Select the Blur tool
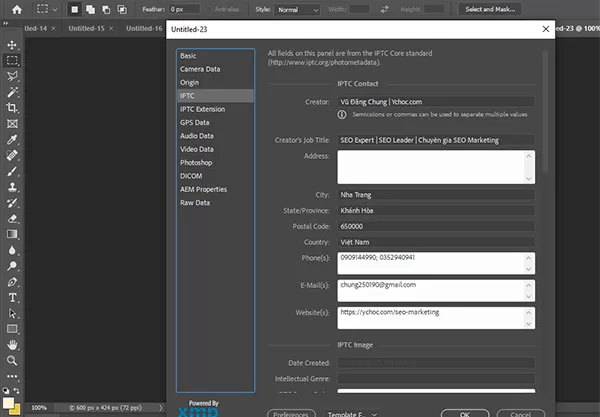The width and height of the screenshot is (600, 417). [x=12, y=250]
